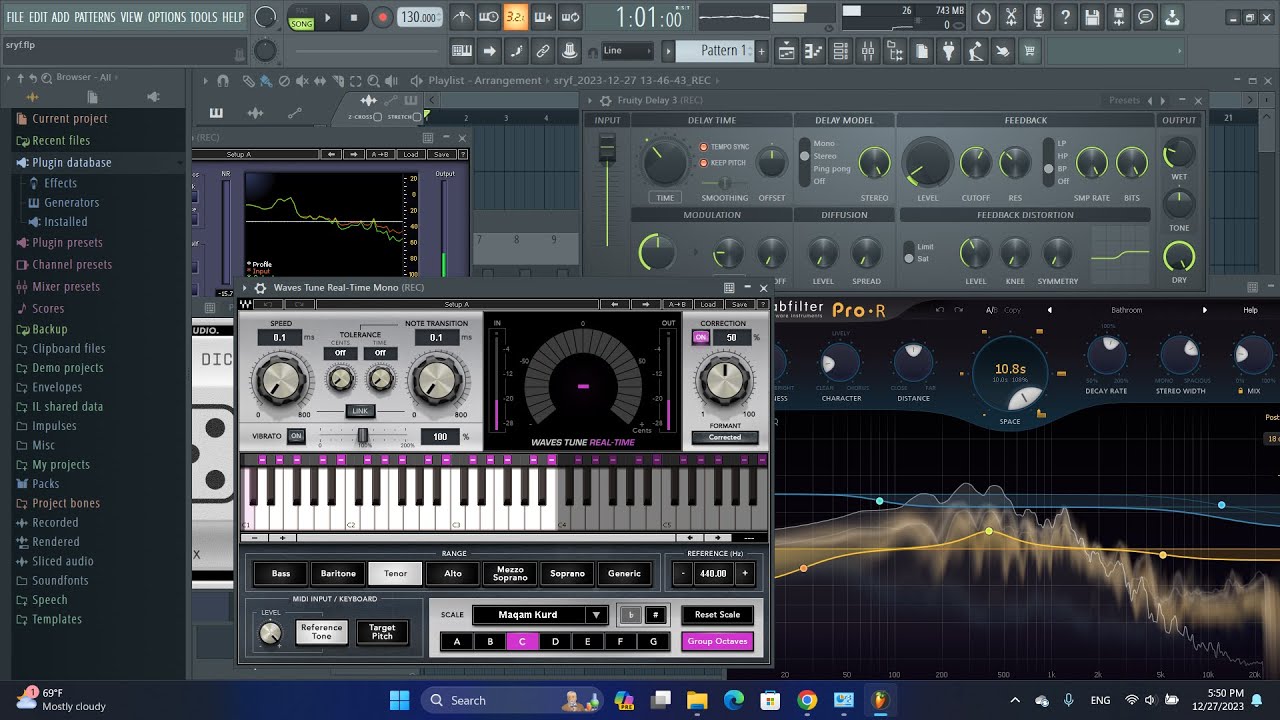Select the Playlist mute tool icon

tap(303, 81)
